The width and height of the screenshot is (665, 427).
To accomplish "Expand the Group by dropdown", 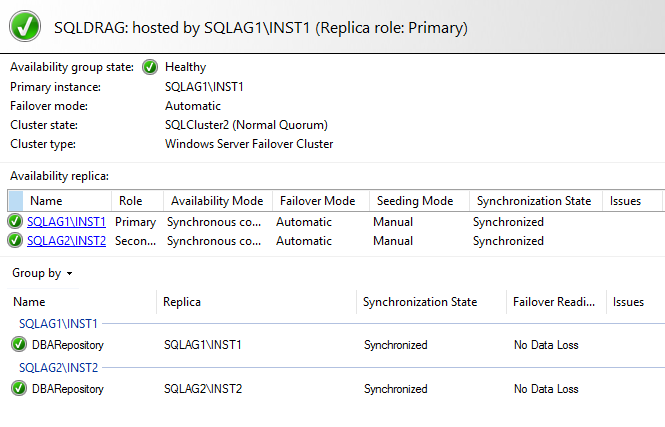I will pos(42,273).
